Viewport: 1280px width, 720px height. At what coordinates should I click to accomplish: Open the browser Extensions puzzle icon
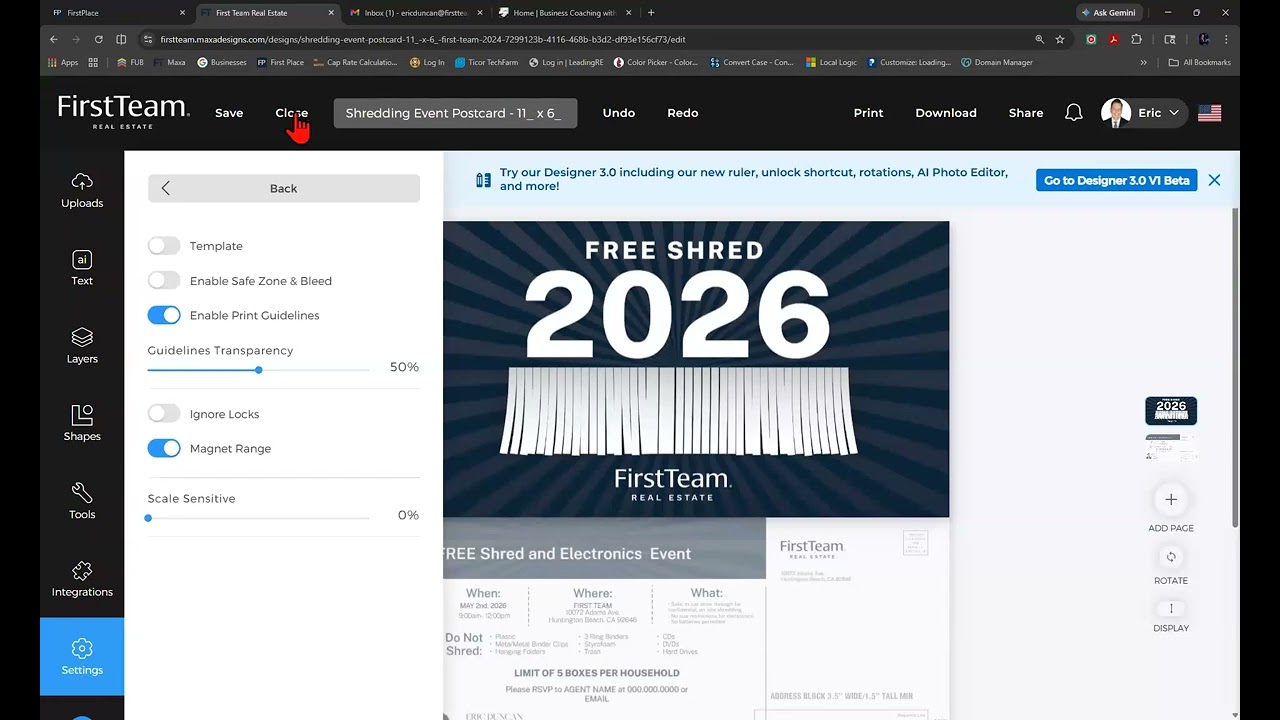[x=1136, y=39]
